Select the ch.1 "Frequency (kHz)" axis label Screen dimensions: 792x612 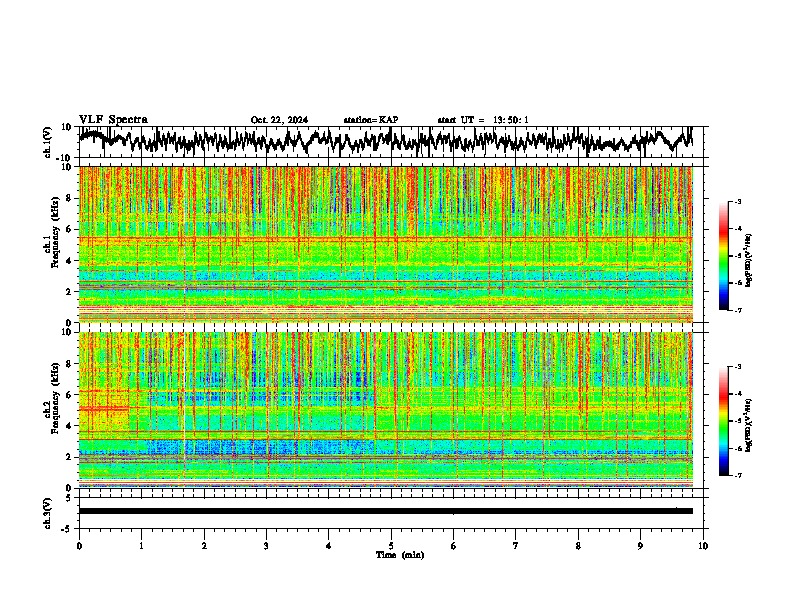[53, 233]
